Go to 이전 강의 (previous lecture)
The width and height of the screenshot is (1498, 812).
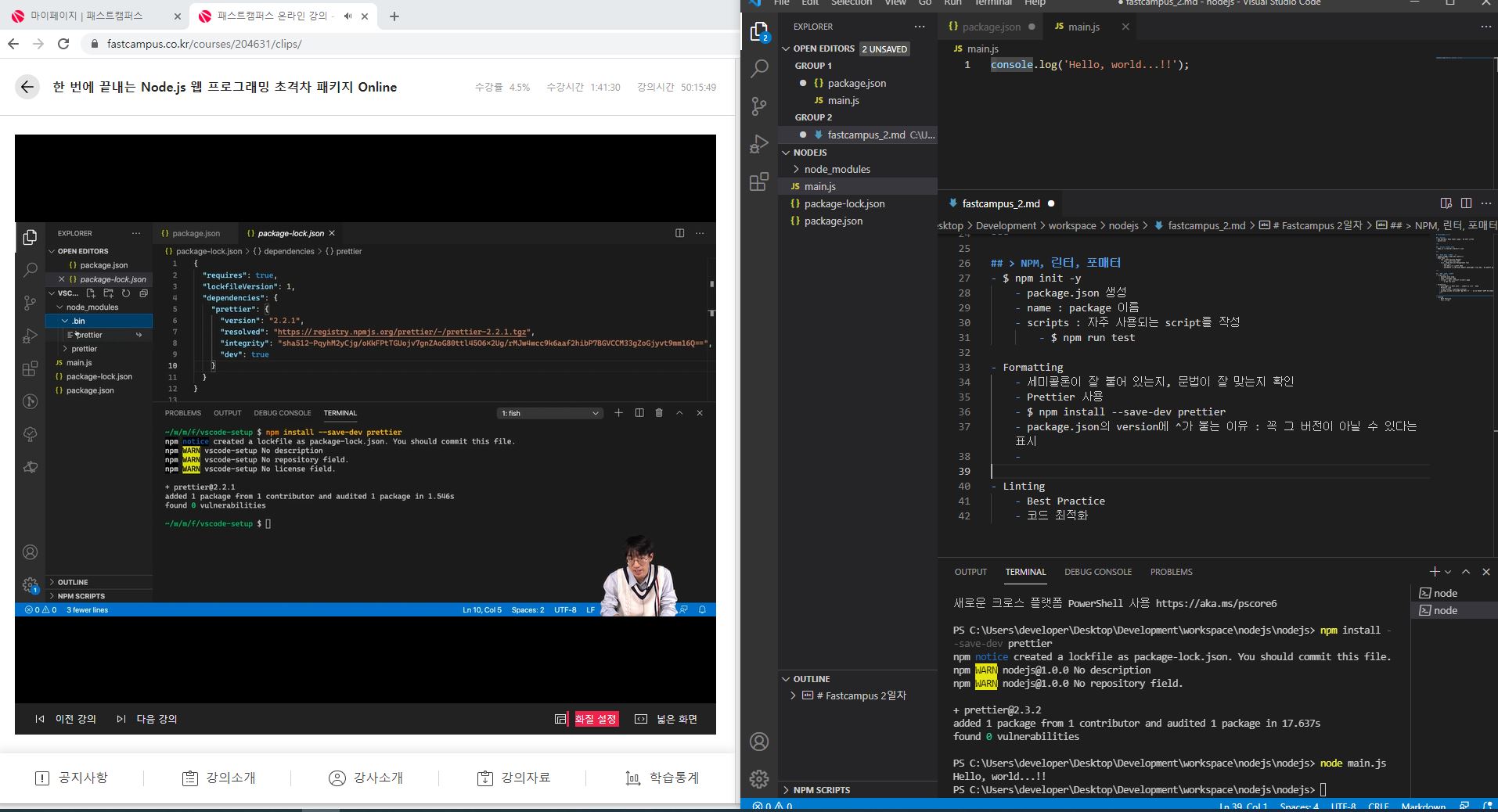click(66, 719)
